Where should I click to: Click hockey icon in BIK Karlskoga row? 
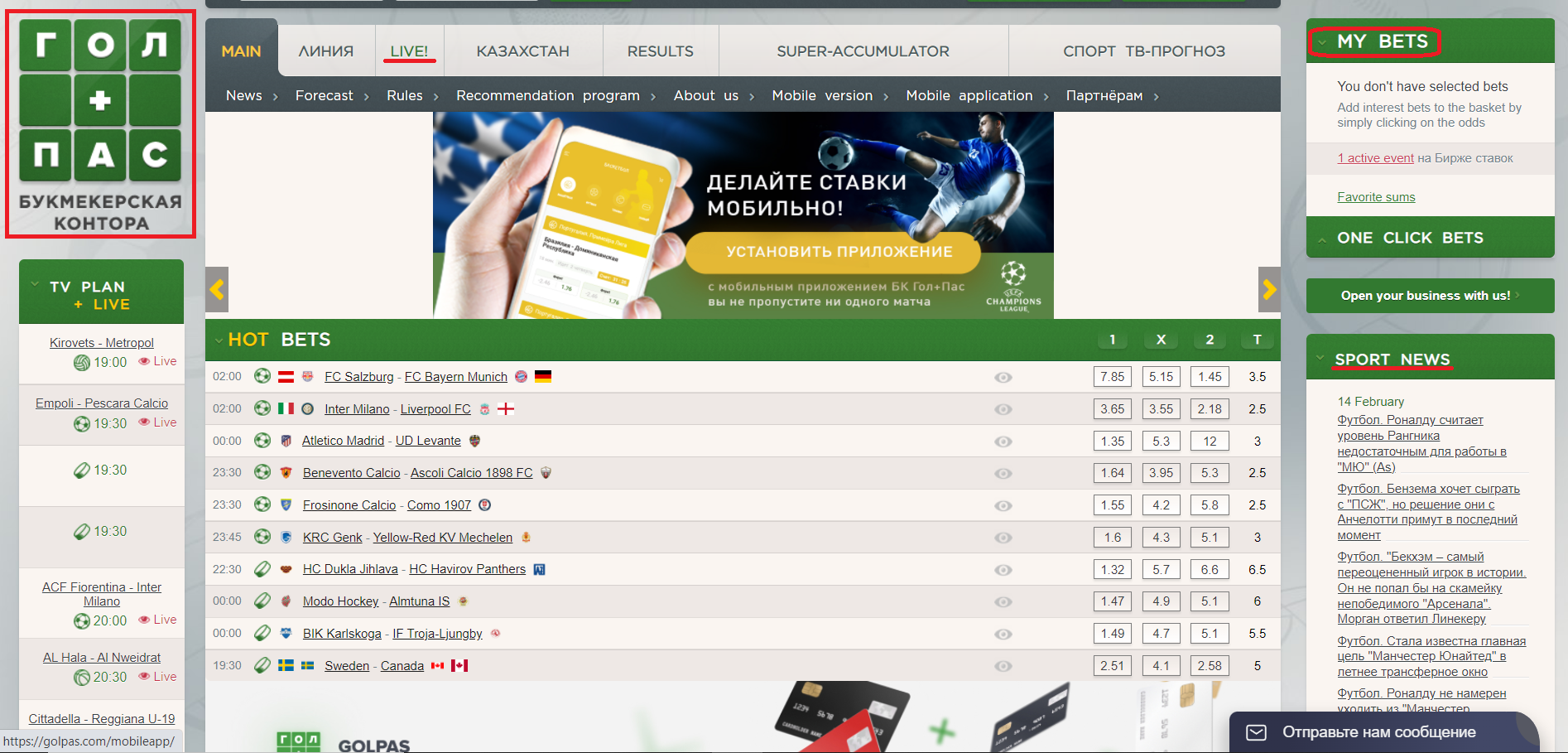[262, 633]
